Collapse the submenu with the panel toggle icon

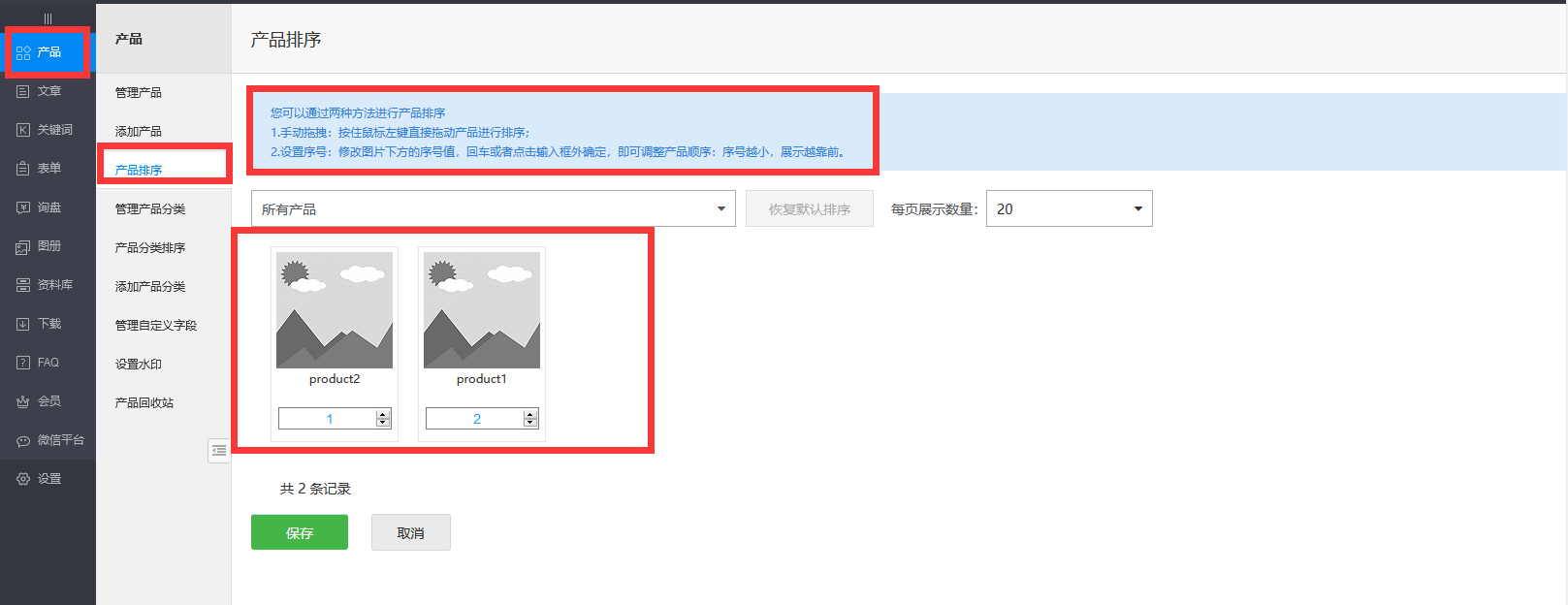coord(219,450)
